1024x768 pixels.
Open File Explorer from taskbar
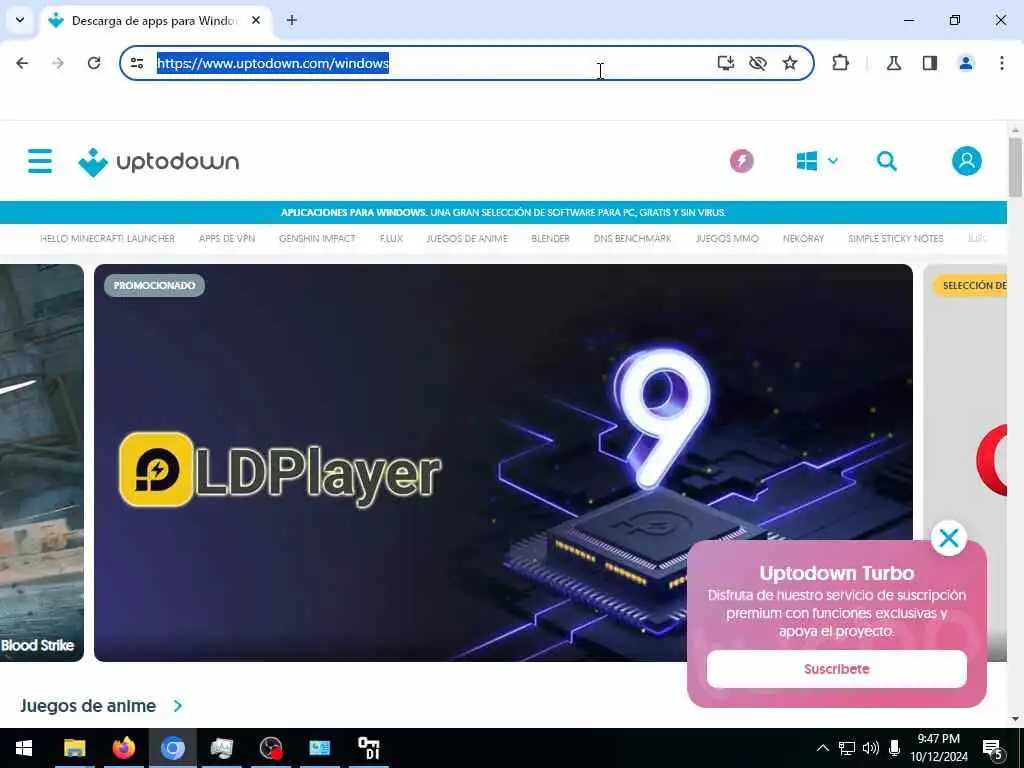[x=74, y=748]
